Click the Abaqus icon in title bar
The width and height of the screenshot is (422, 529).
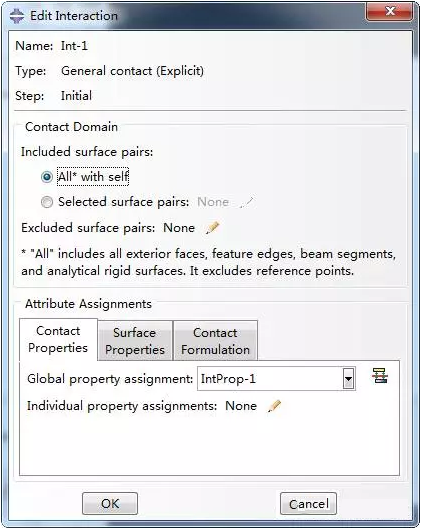[17, 16]
